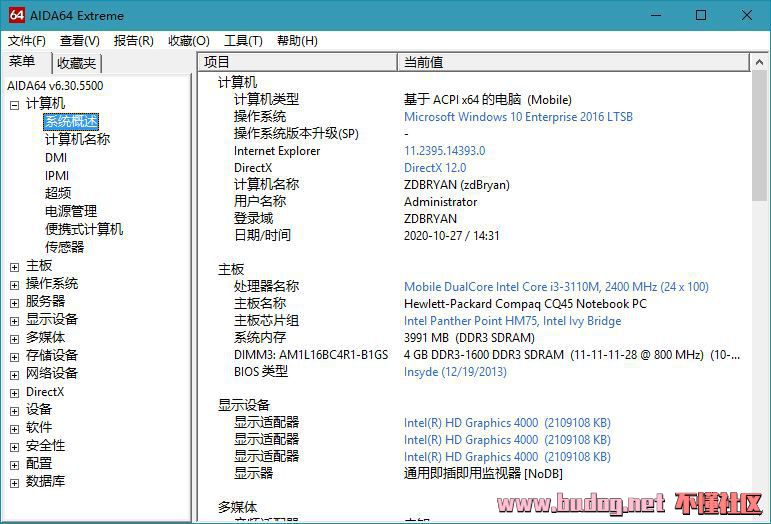Open the 收藏(O) menu
Viewport: 771px width, 524px height.
tap(189, 41)
